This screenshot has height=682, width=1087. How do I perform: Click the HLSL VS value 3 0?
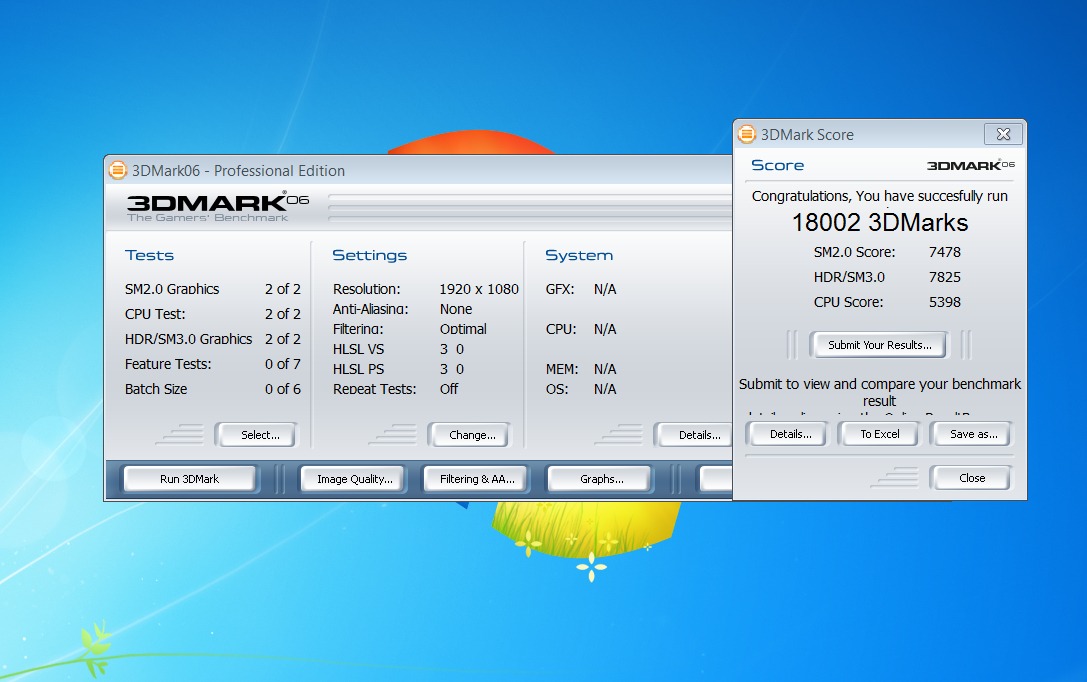pyautogui.click(x=451, y=349)
